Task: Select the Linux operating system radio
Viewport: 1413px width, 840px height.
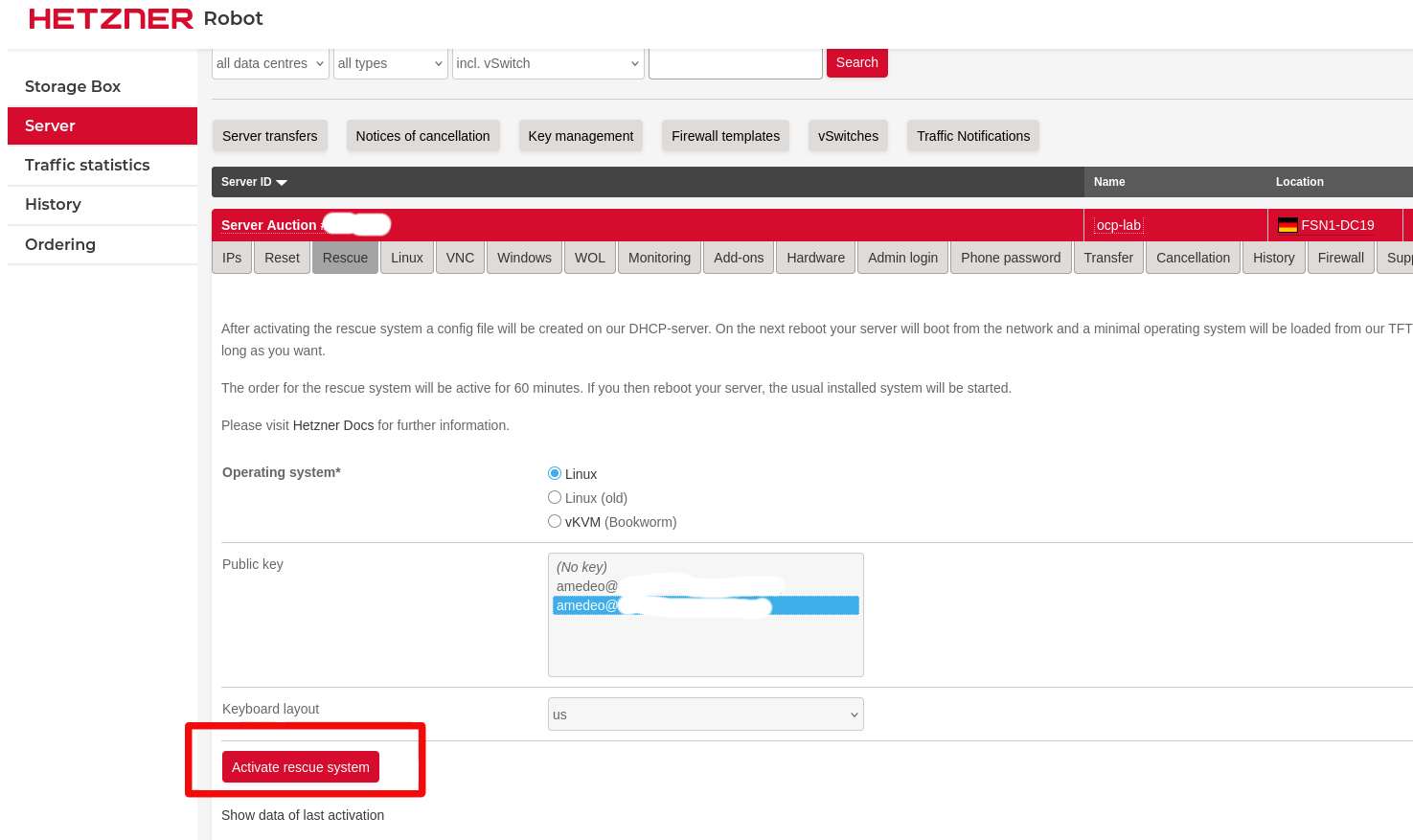Action: tap(555, 473)
